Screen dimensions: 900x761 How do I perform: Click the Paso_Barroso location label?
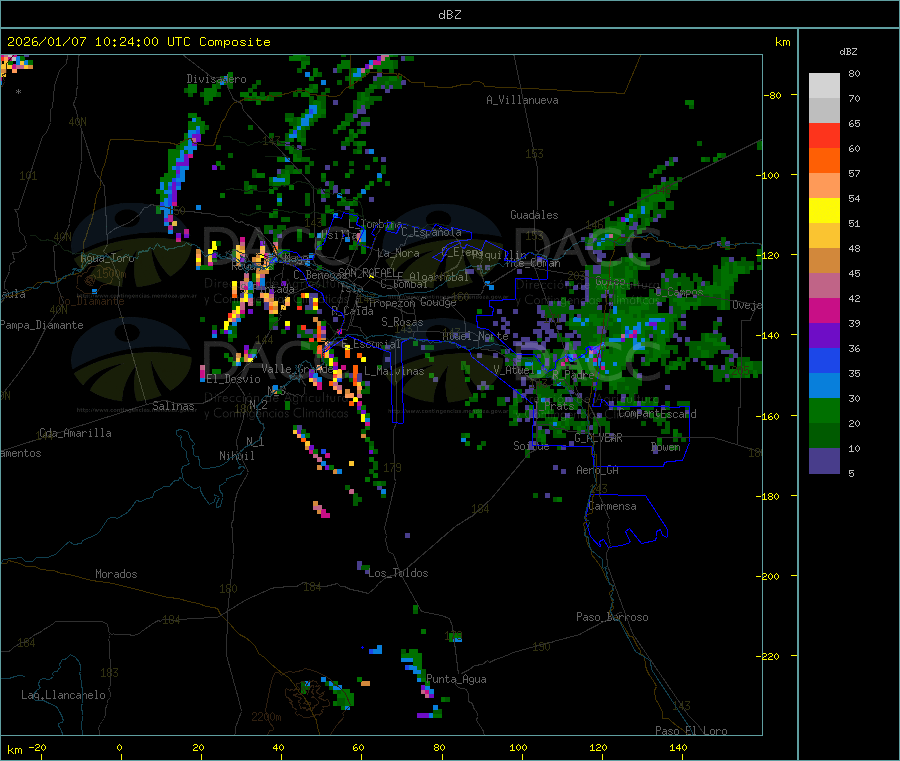(x=612, y=617)
